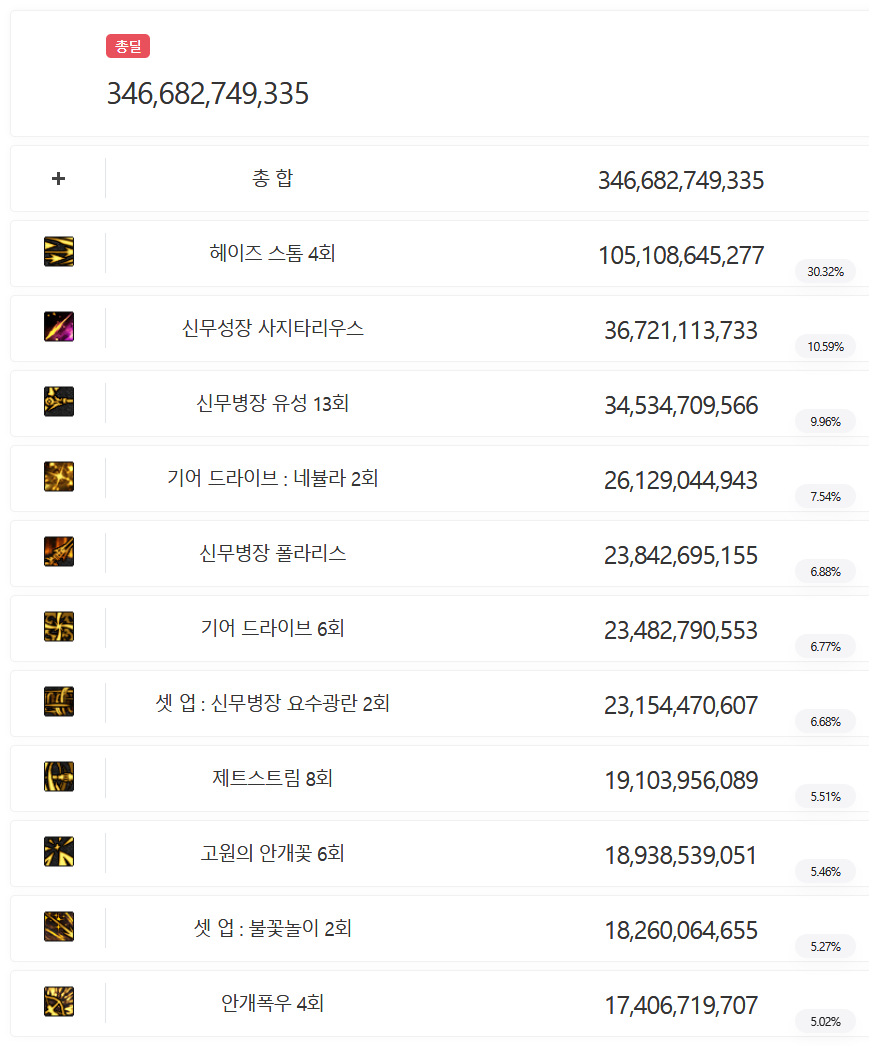
Task: Click the 셋 업 : 신무병장 요수광란 icon
Action: tap(59, 702)
